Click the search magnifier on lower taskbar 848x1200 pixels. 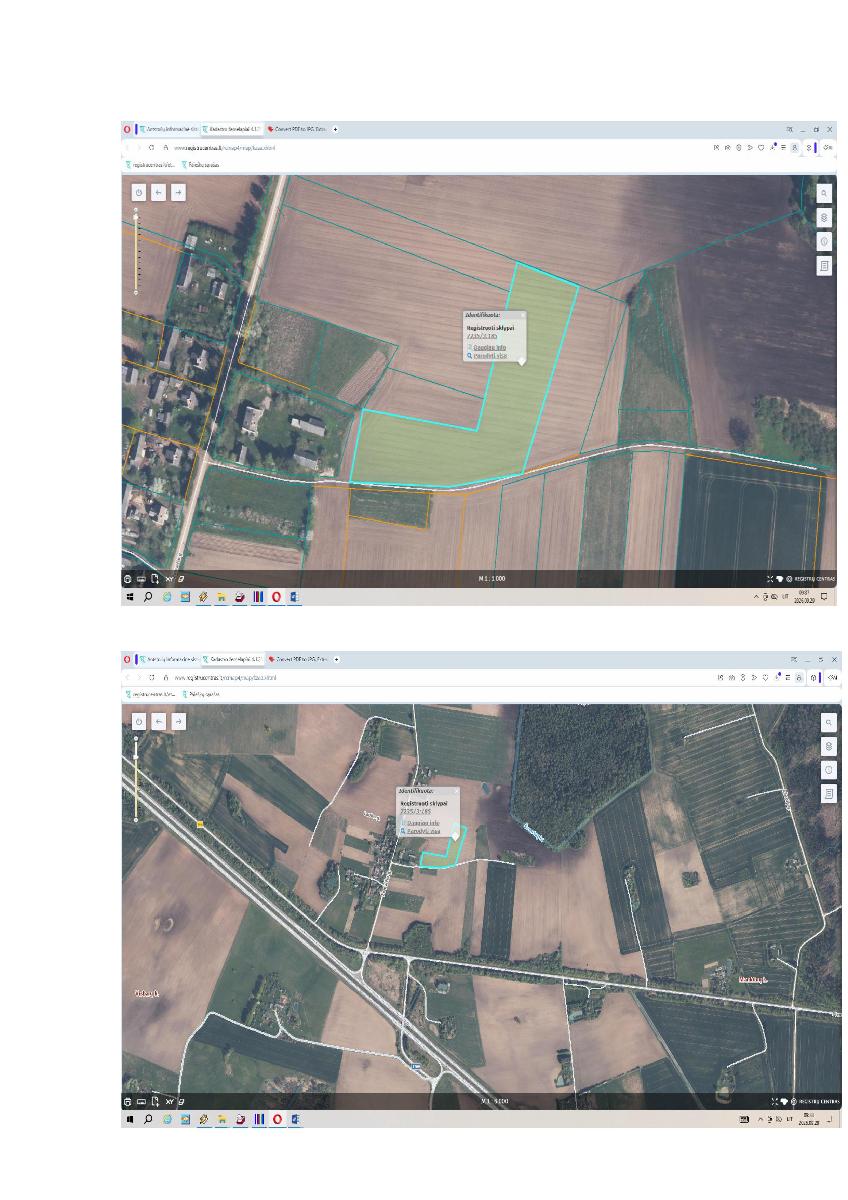click(x=148, y=1119)
